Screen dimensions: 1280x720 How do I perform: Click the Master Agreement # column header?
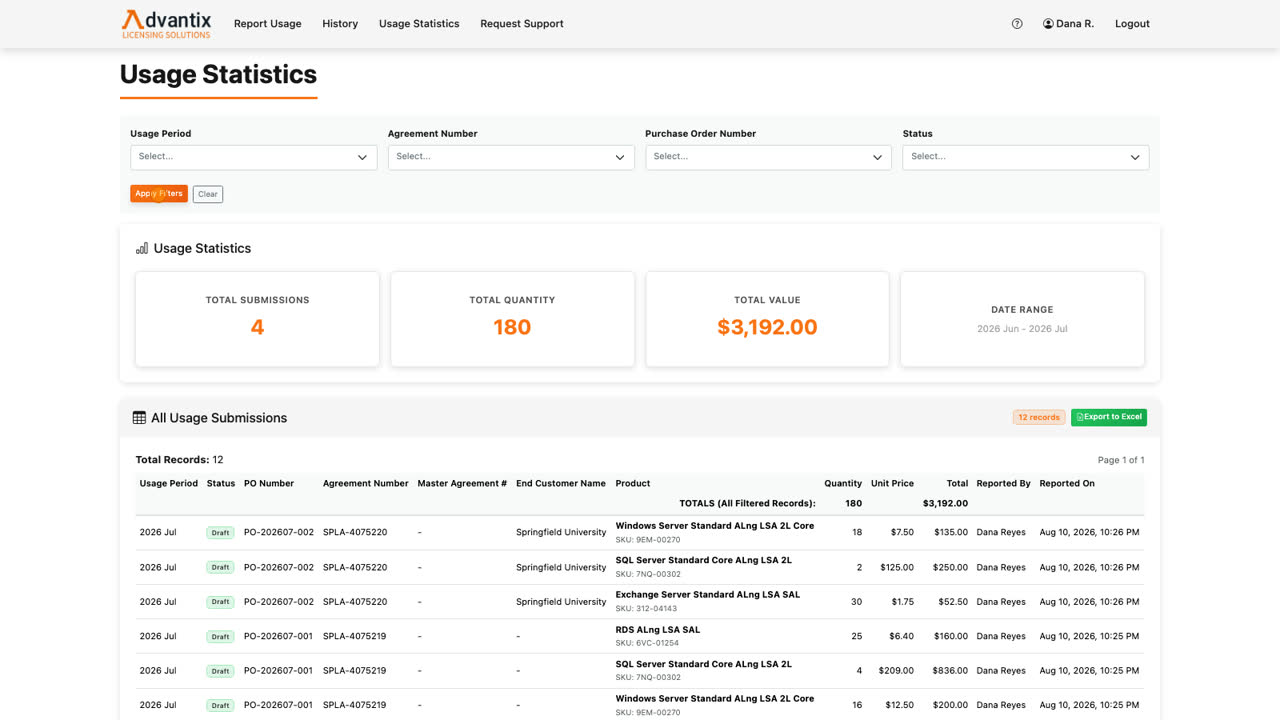[462, 483]
